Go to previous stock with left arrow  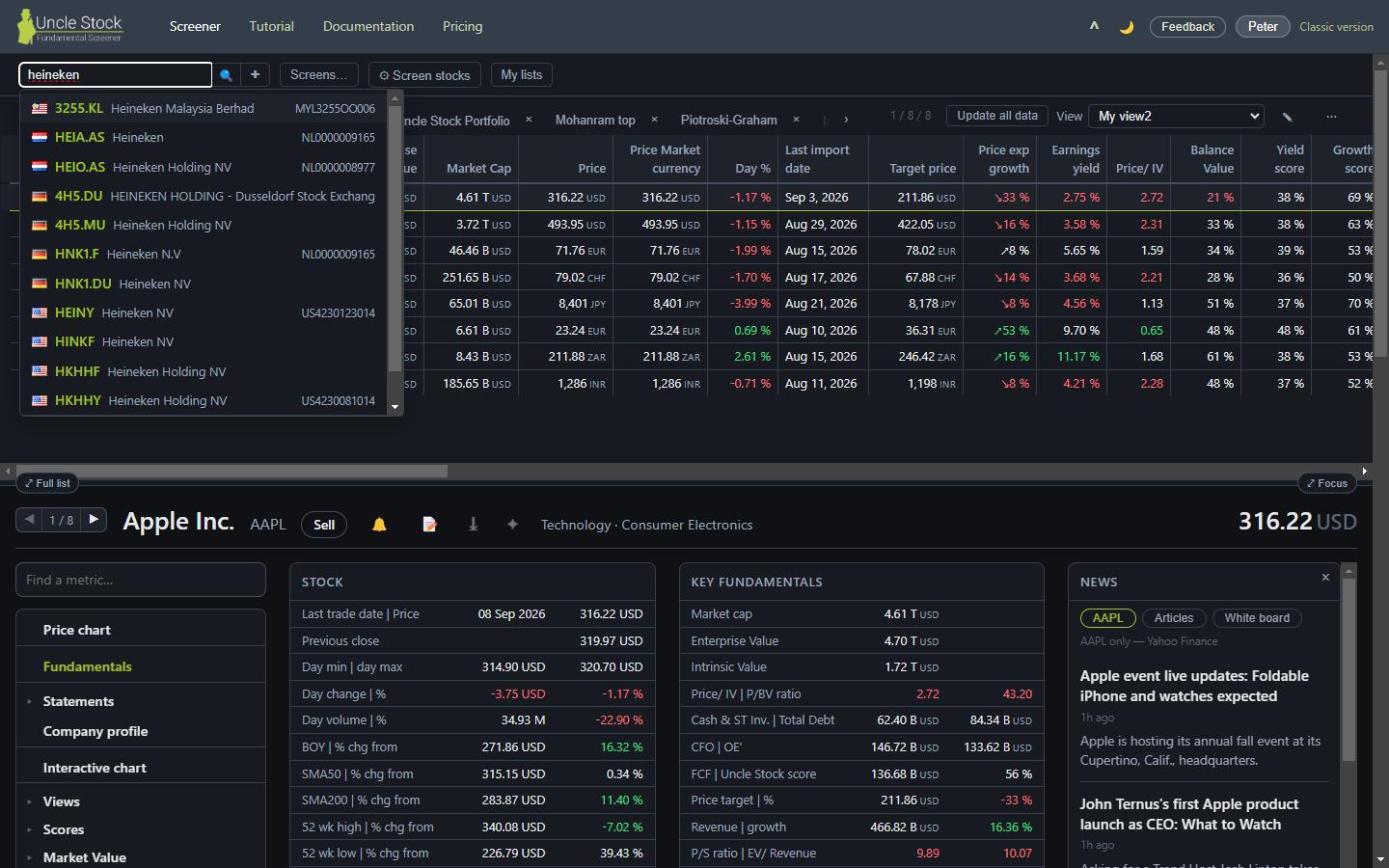pos(29,520)
